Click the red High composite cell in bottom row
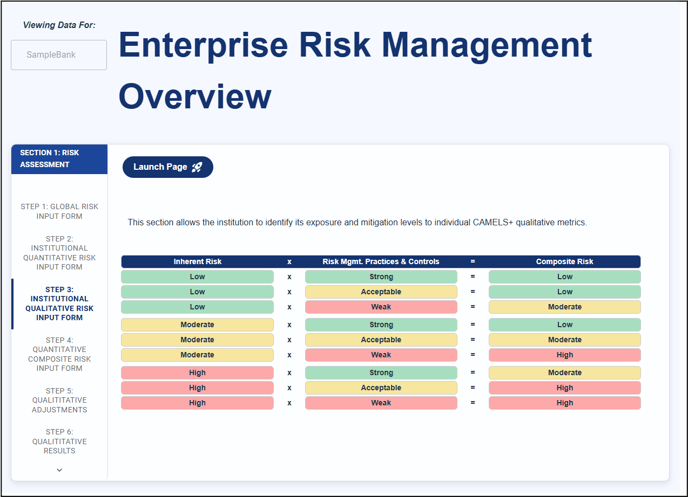Screen dimensions: 688x497 (565, 403)
